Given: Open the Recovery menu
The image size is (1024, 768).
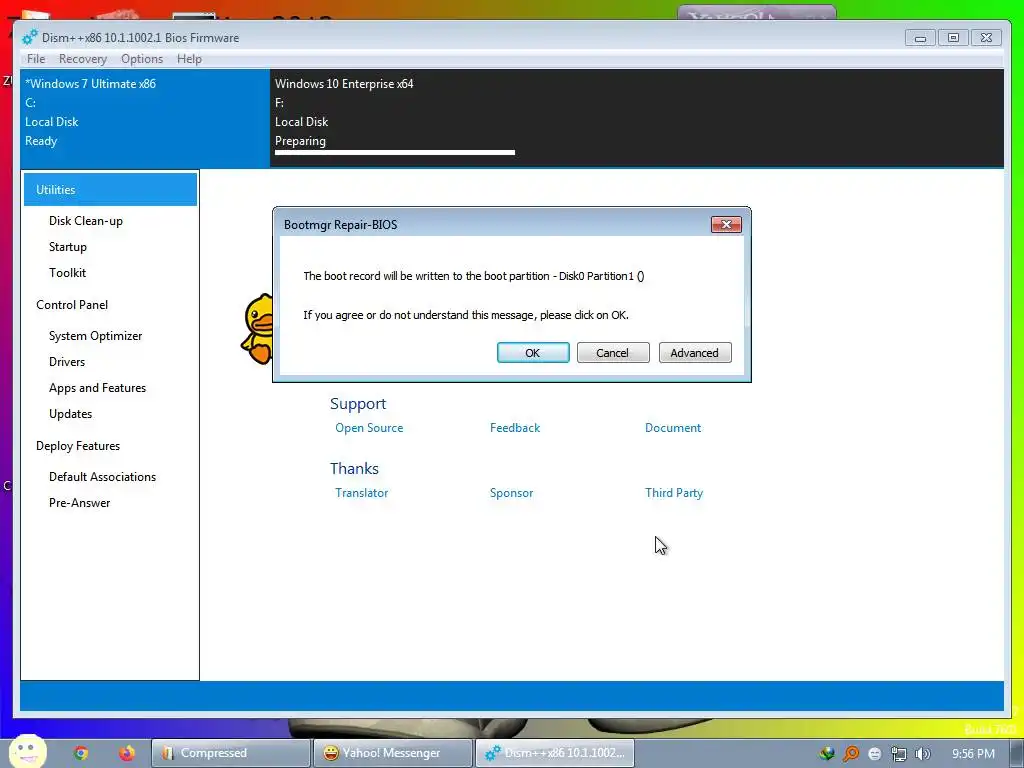Looking at the screenshot, I should click(x=83, y=59).
